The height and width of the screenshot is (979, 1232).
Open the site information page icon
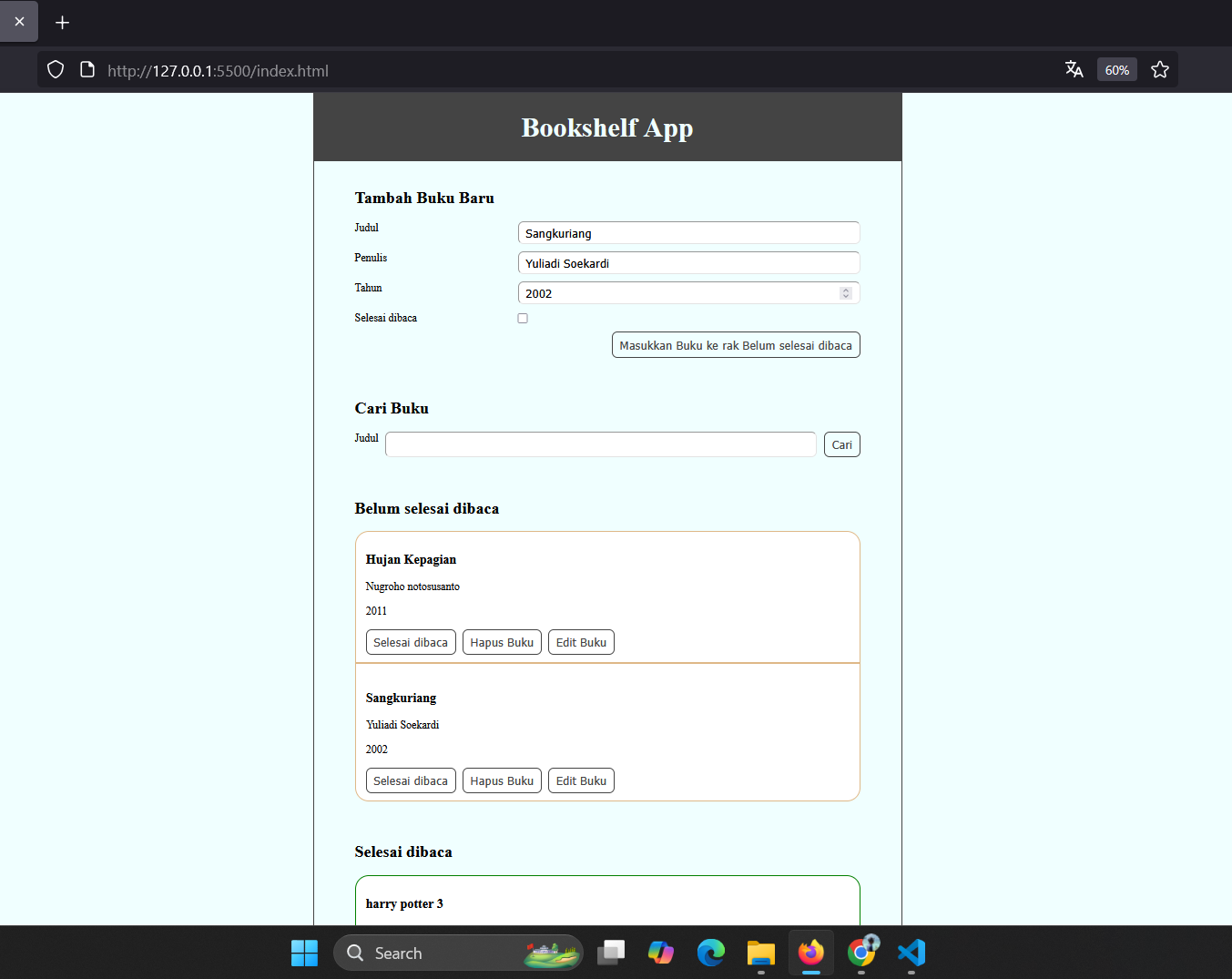87,69
